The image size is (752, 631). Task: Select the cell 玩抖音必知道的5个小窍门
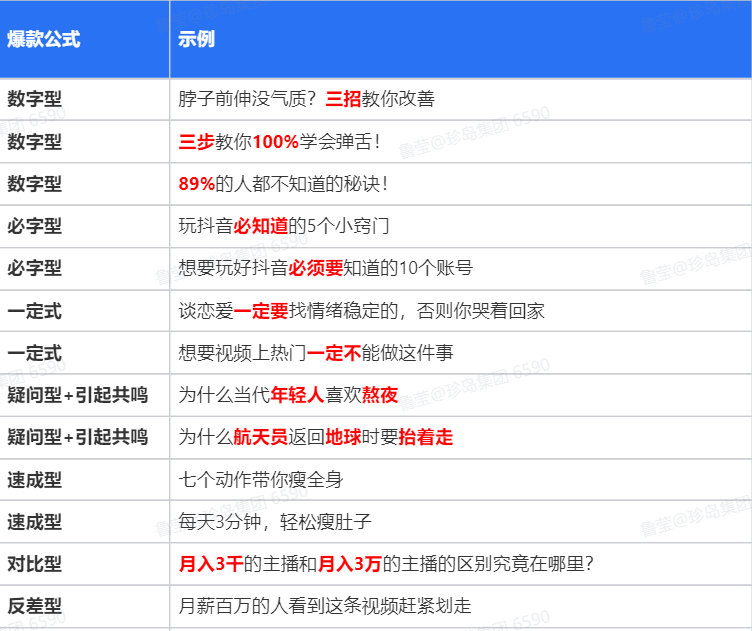coord(283,226)
